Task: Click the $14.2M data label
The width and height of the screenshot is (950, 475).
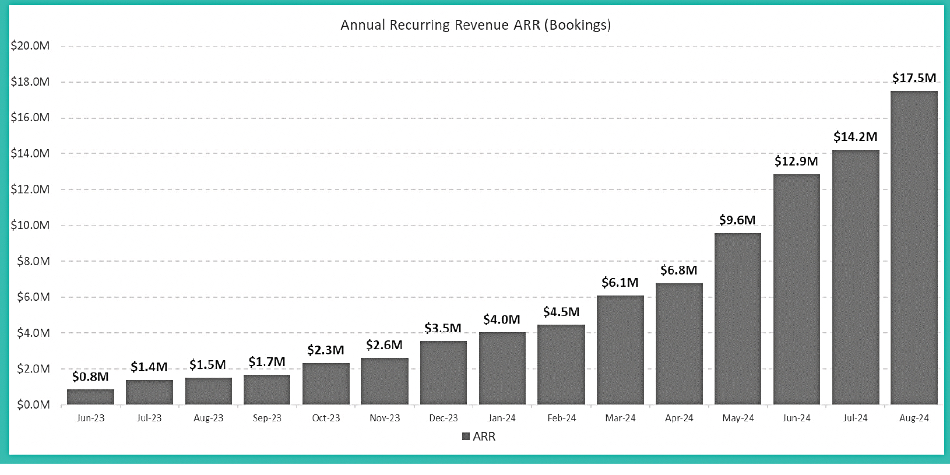Action: coord(855,136)
